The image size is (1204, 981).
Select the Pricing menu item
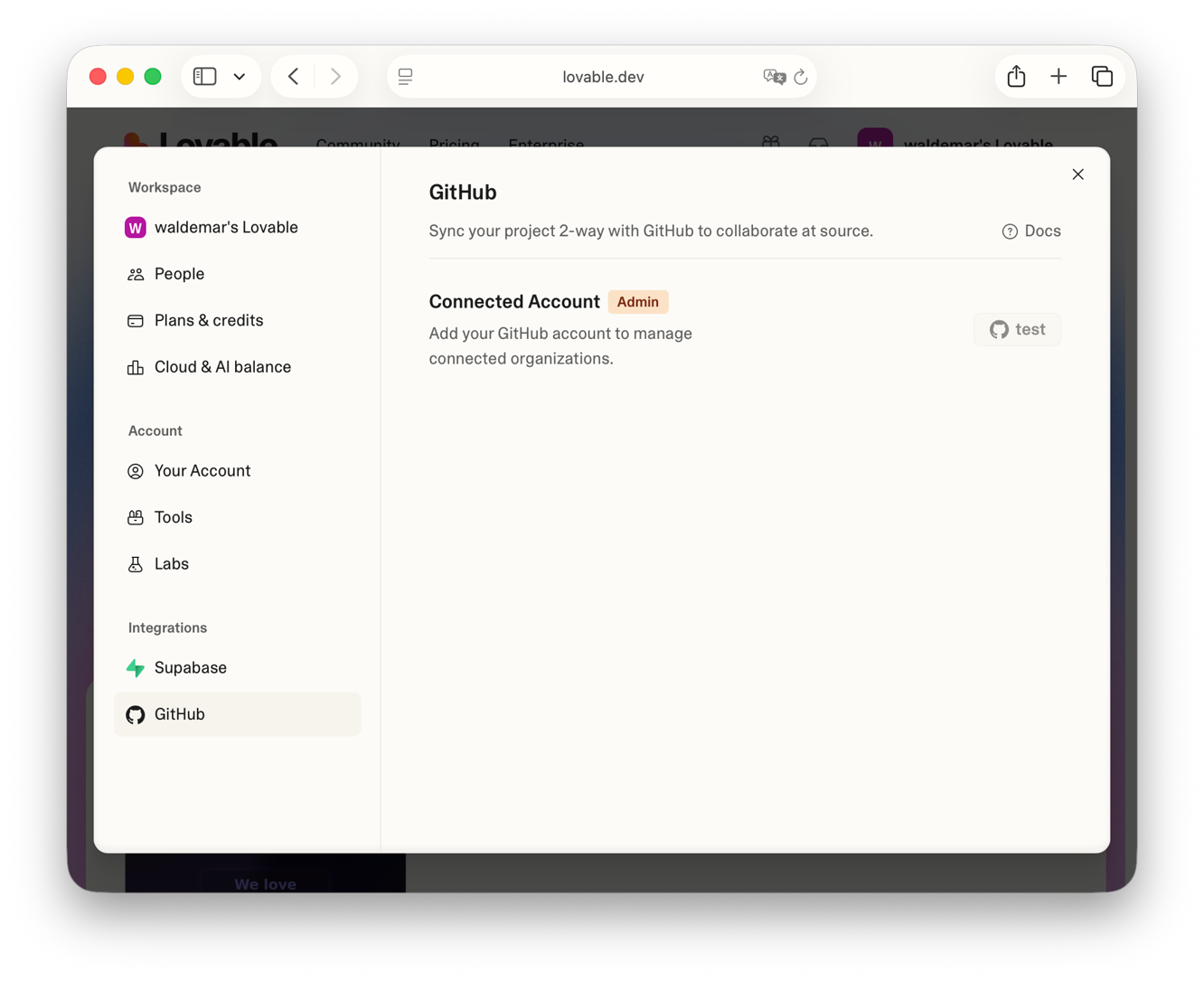[x=455, y=145]
